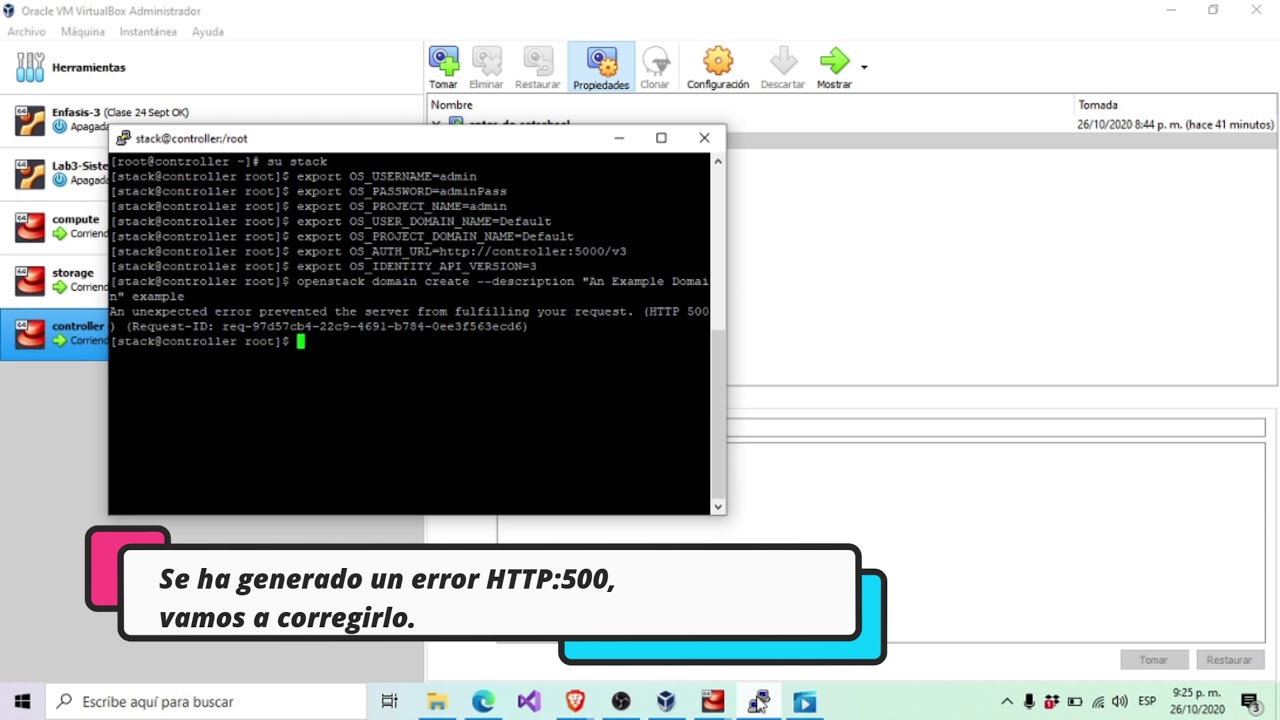Click the snapshot date 26/10/2020 8:44 p. m.
Screen dimensions: 1280x720
(1175, 125)
